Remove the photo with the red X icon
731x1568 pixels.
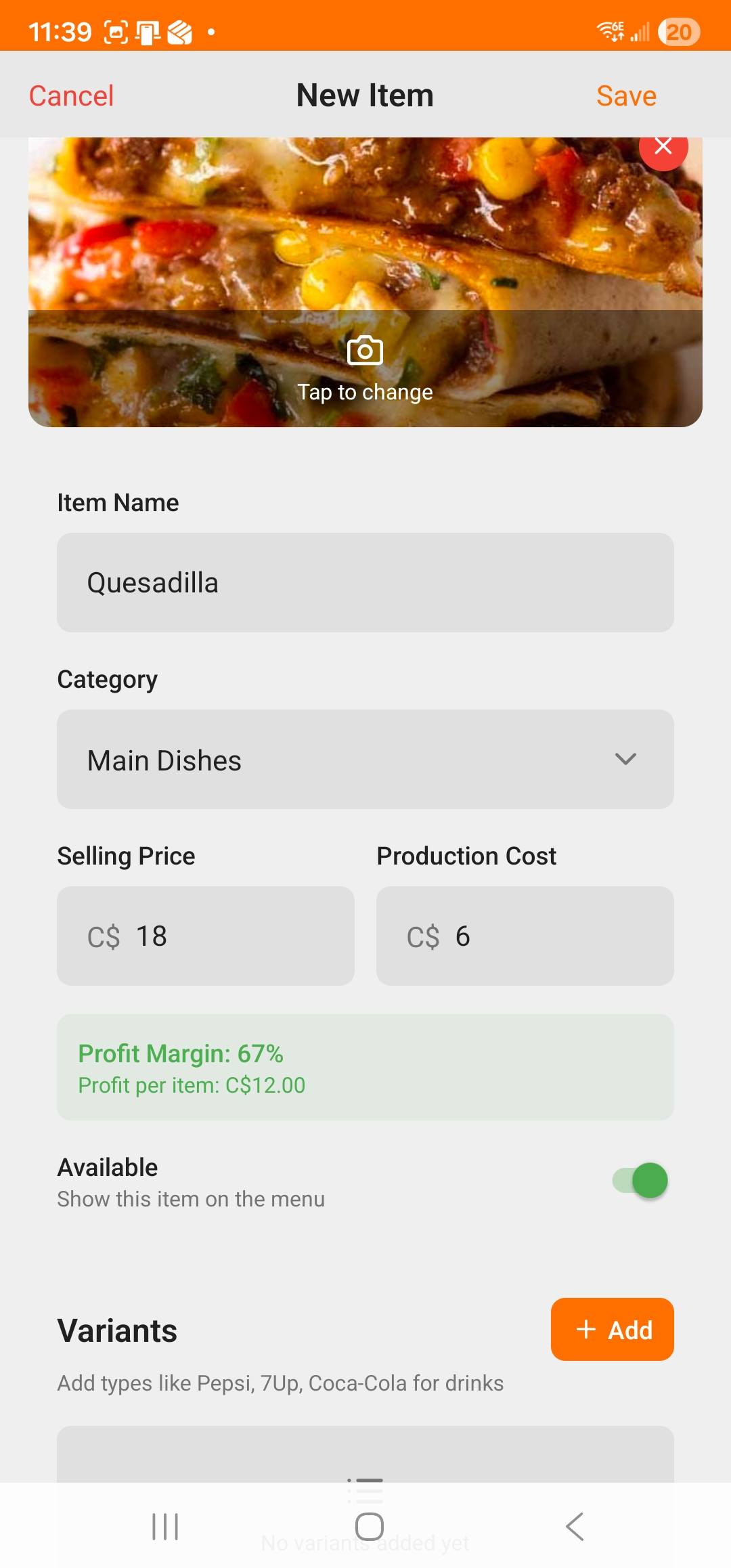(663, 147)
